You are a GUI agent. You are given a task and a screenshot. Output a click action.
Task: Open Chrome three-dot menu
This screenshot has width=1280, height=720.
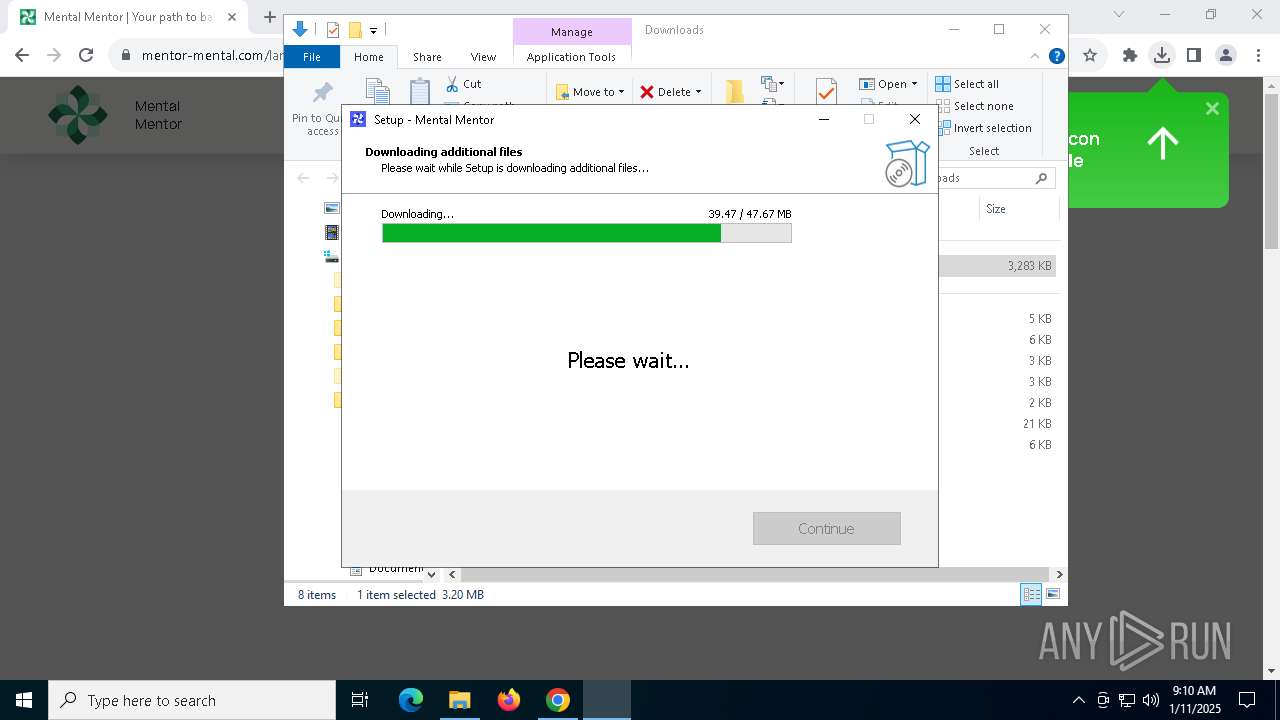(x=1258, y=55)
